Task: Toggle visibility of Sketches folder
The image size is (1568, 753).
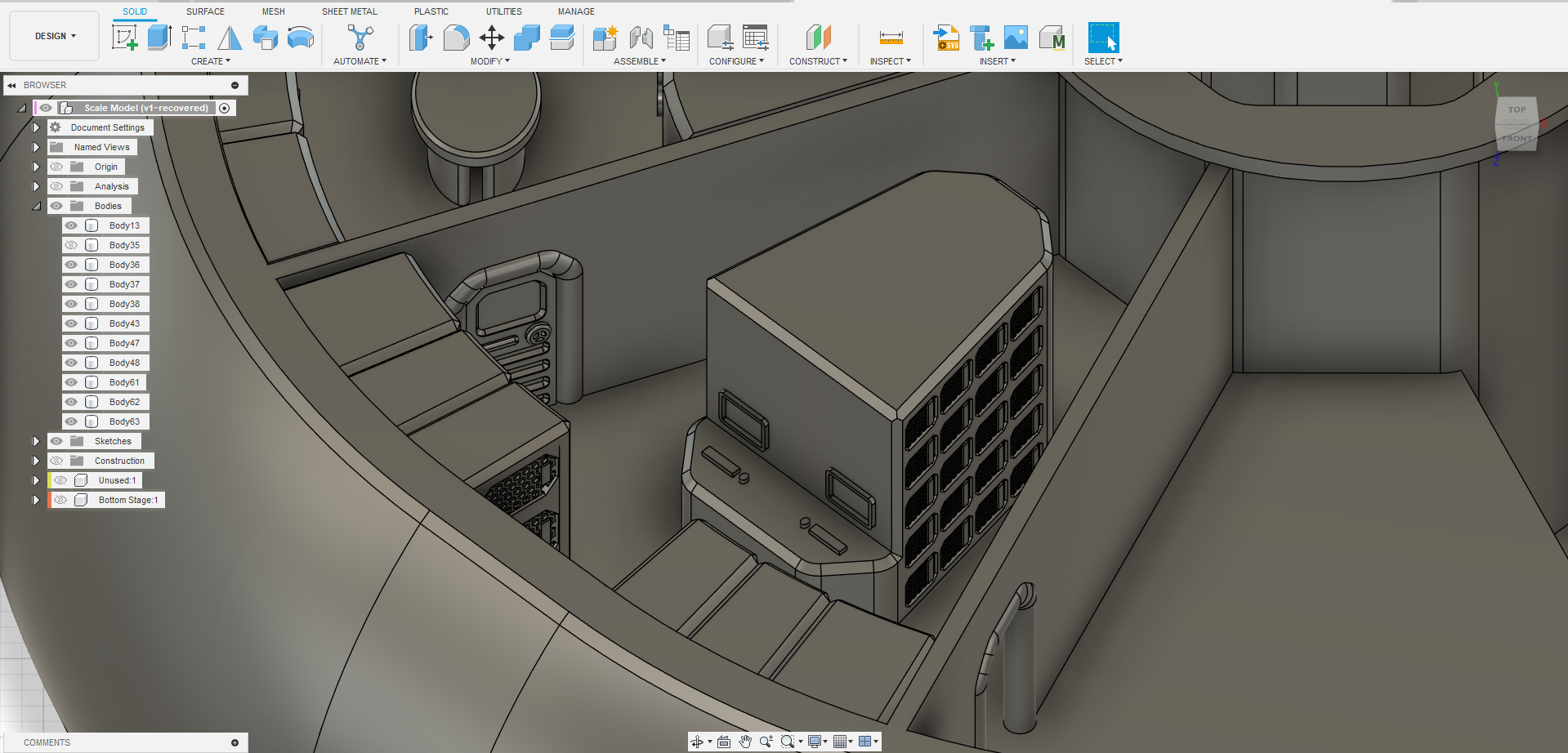Action: [56, 441]
